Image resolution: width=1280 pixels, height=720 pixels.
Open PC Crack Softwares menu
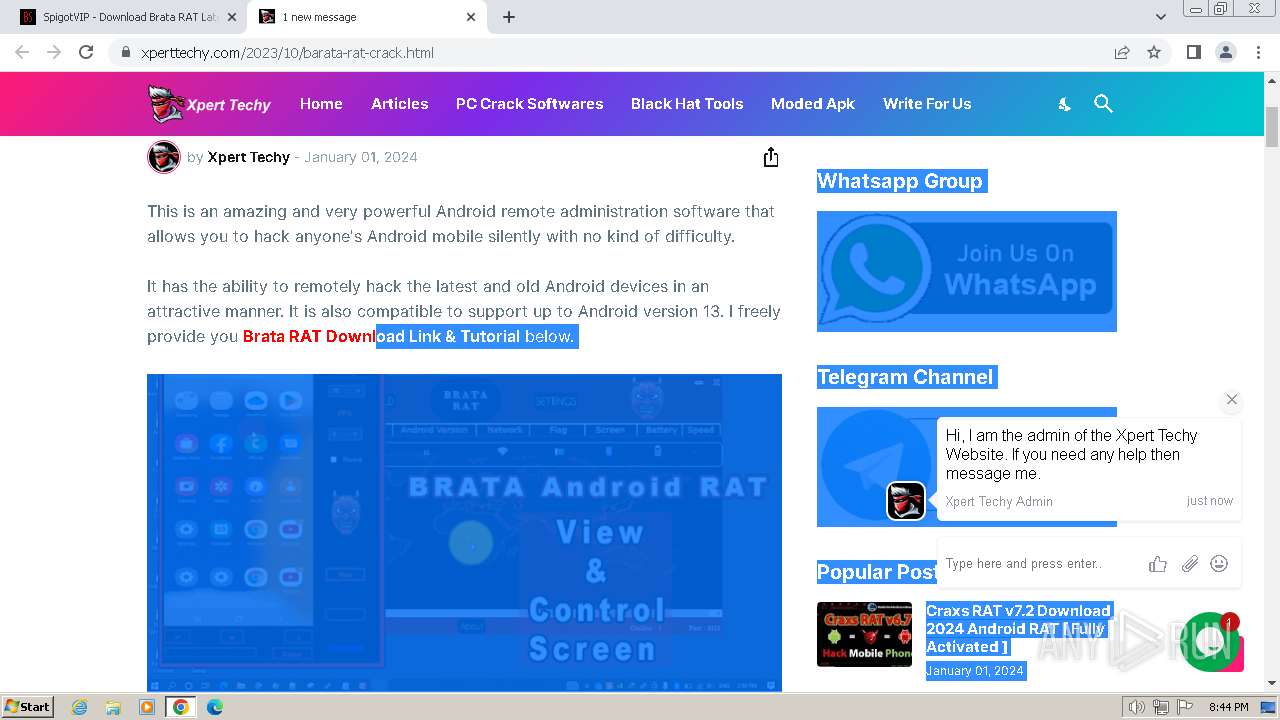[529, 104]
